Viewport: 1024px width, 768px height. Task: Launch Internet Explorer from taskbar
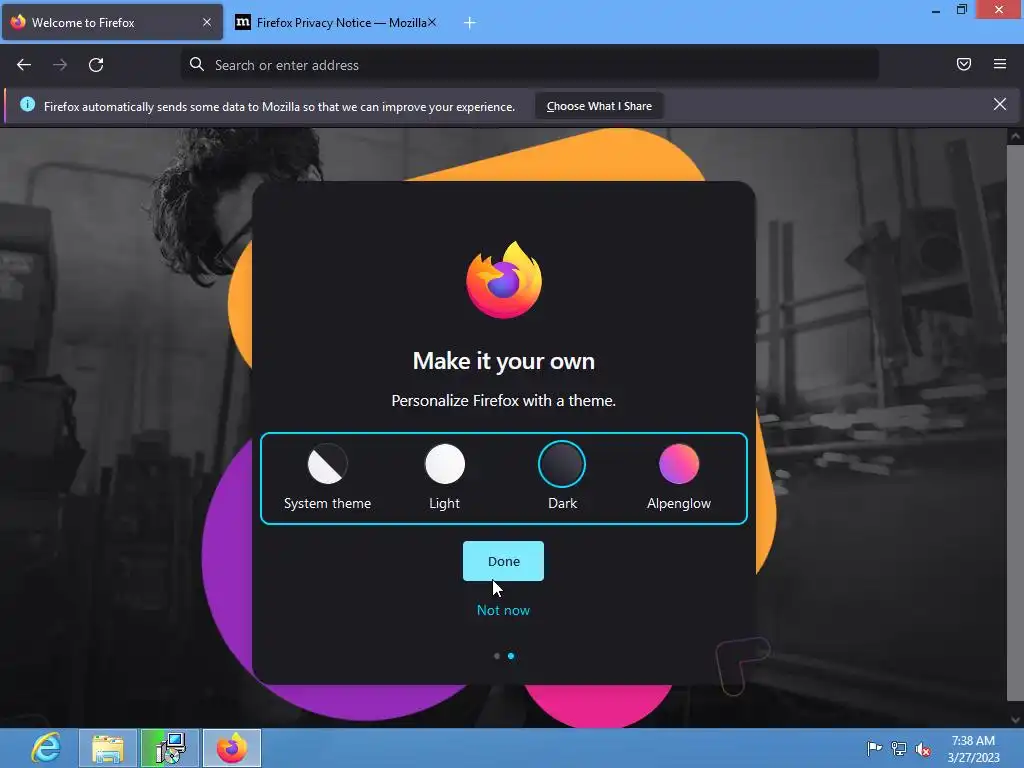click(46, 748)
